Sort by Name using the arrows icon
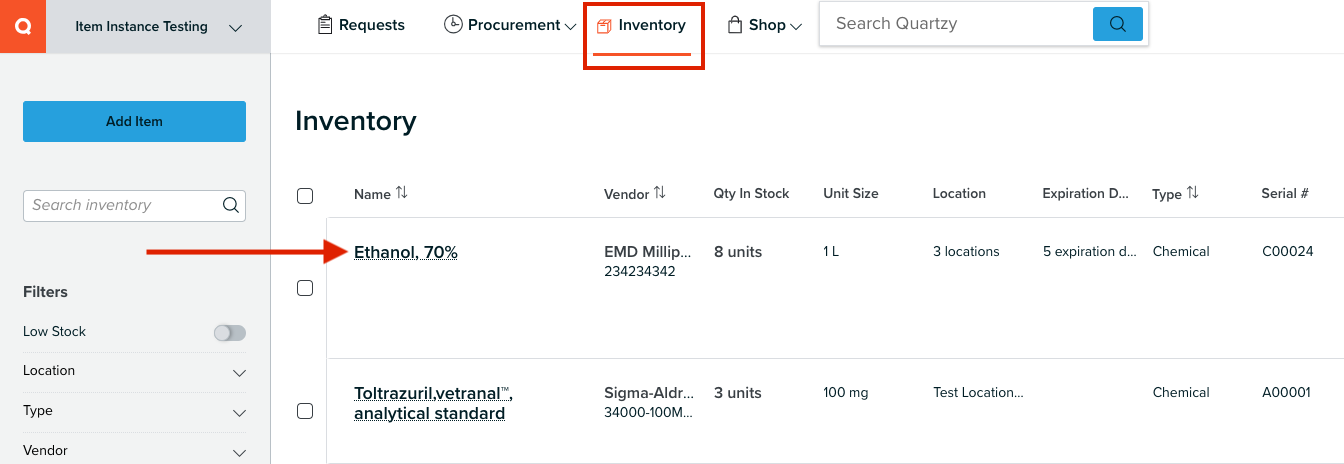This screenshot has width=1344, height=464. (402, 193)
